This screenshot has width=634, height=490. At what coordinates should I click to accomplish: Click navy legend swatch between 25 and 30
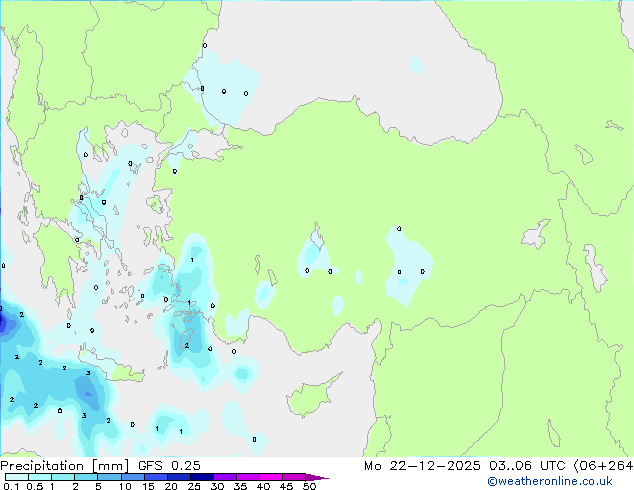(x=201, y=477)
